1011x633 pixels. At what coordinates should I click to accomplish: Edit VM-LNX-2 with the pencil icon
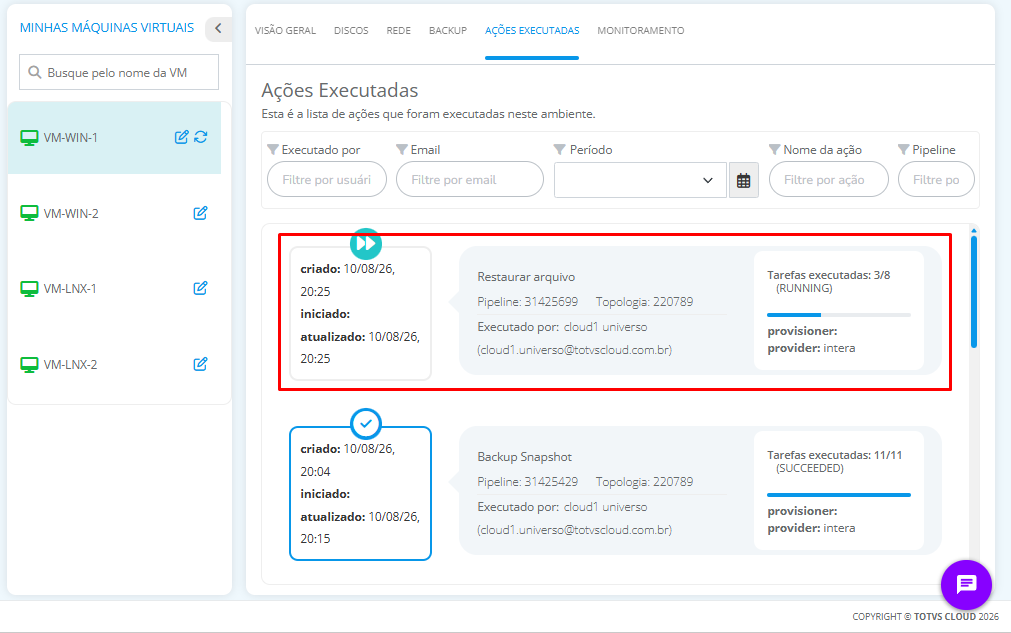(201, 364)
